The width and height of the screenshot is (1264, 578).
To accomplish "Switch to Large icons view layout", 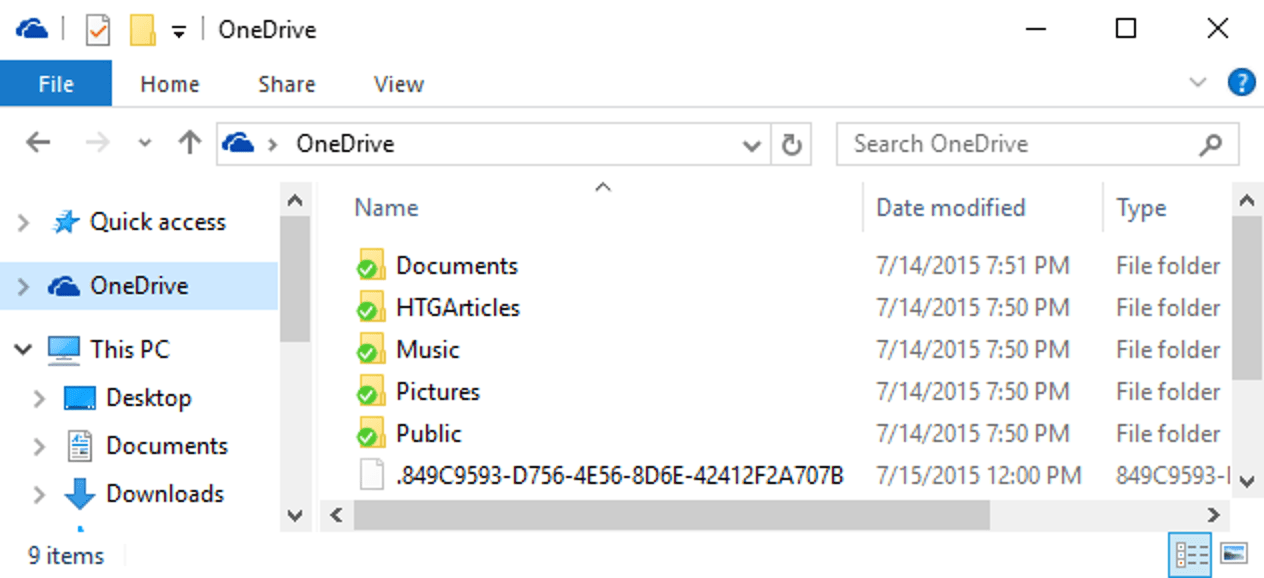I will click(x=1233, y=553).
